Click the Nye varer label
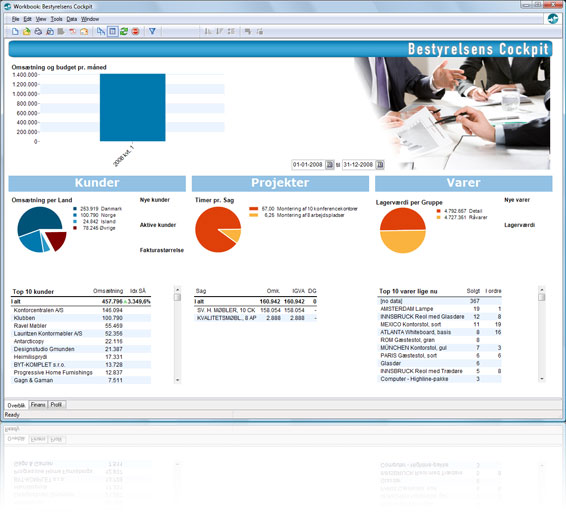This screenshot has height=513, width=566. [x=517, y=200]
